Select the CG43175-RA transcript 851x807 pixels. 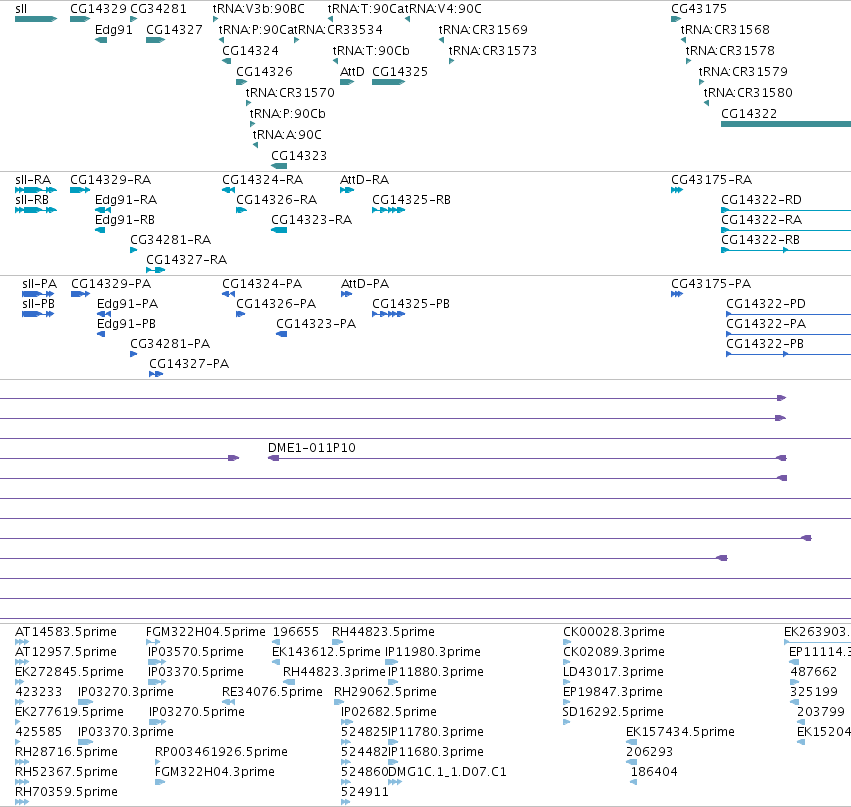(x=677, y=190)
